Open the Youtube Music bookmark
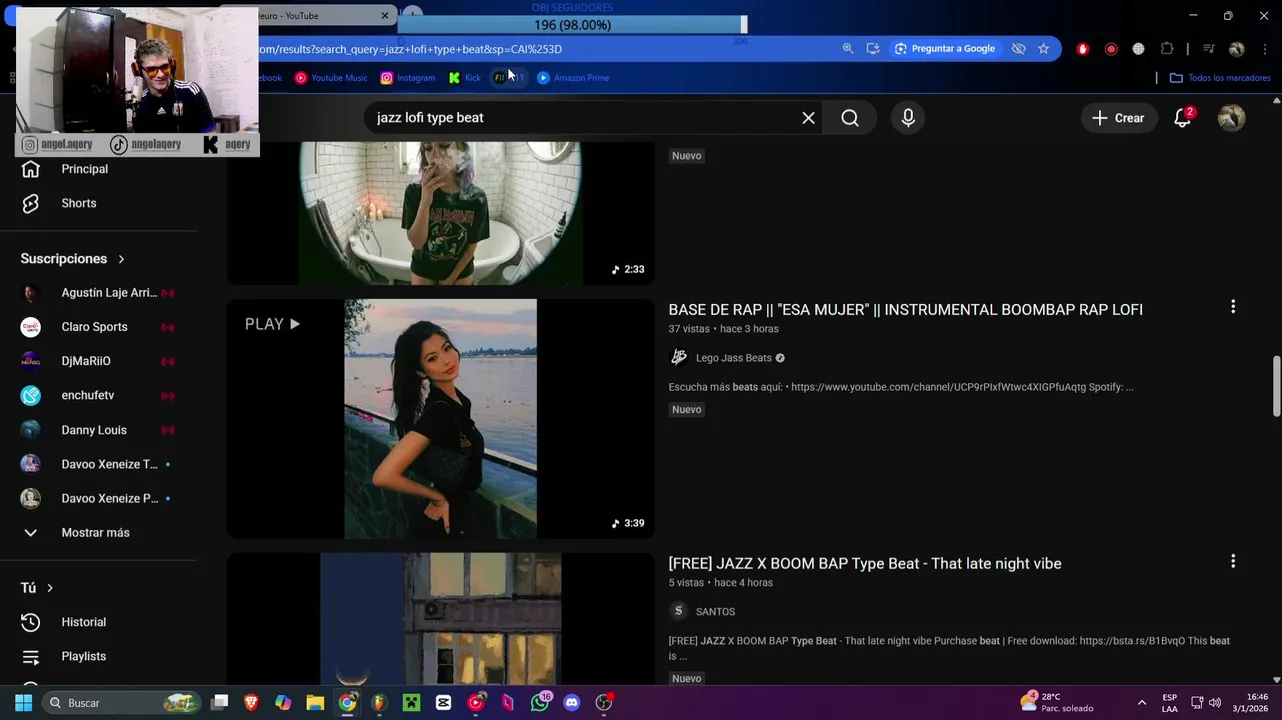 pos(331,78)
